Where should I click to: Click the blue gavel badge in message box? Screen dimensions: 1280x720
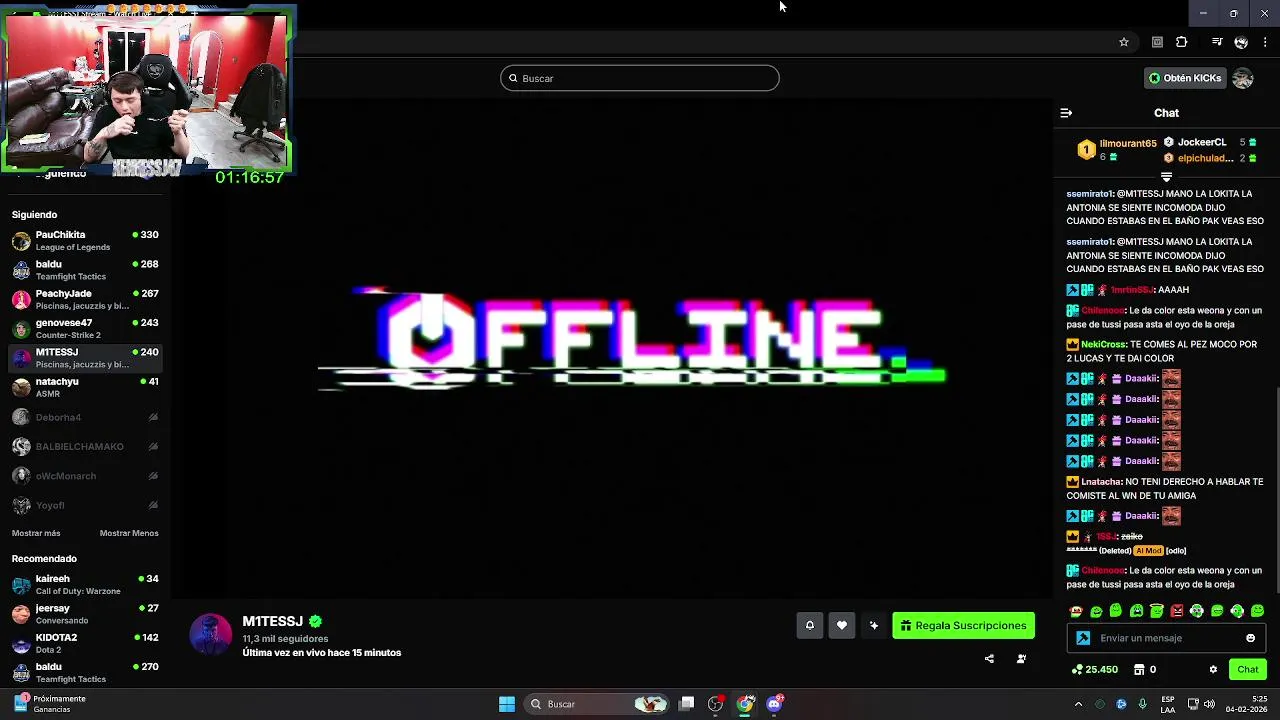(x=1083, y=638)
